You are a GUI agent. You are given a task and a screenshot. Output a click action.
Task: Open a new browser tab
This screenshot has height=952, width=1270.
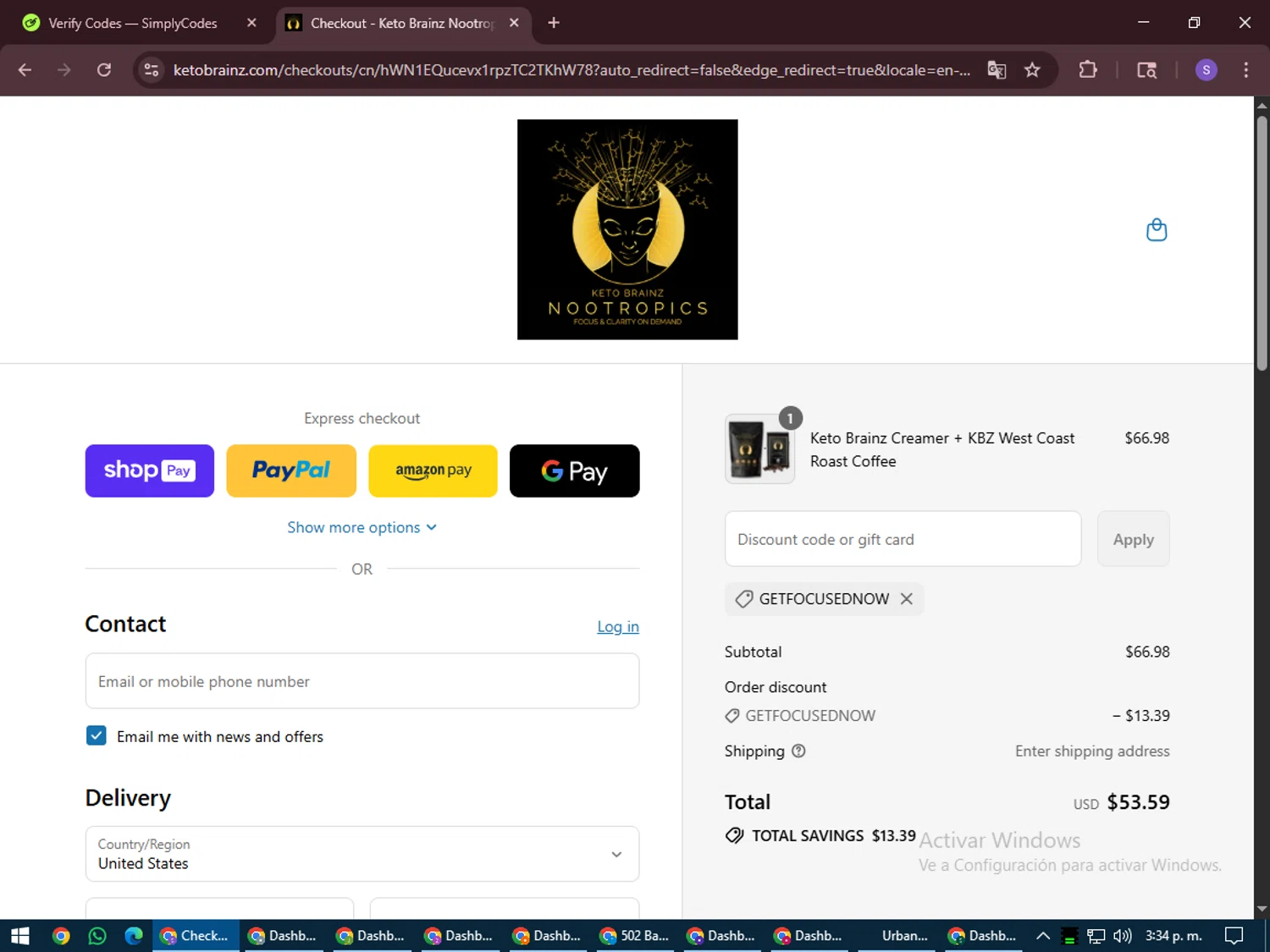click(x=554, y=23)
